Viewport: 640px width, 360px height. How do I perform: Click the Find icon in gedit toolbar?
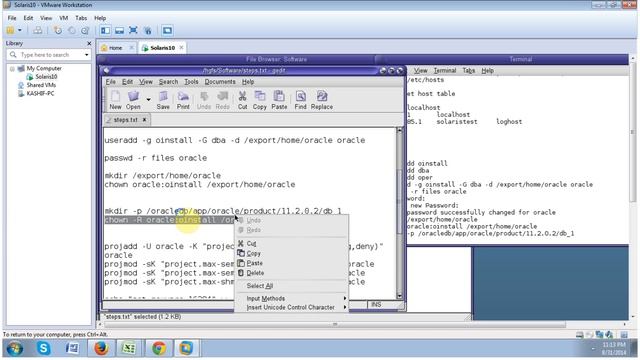pyautogui.click(x=300, y=100)
